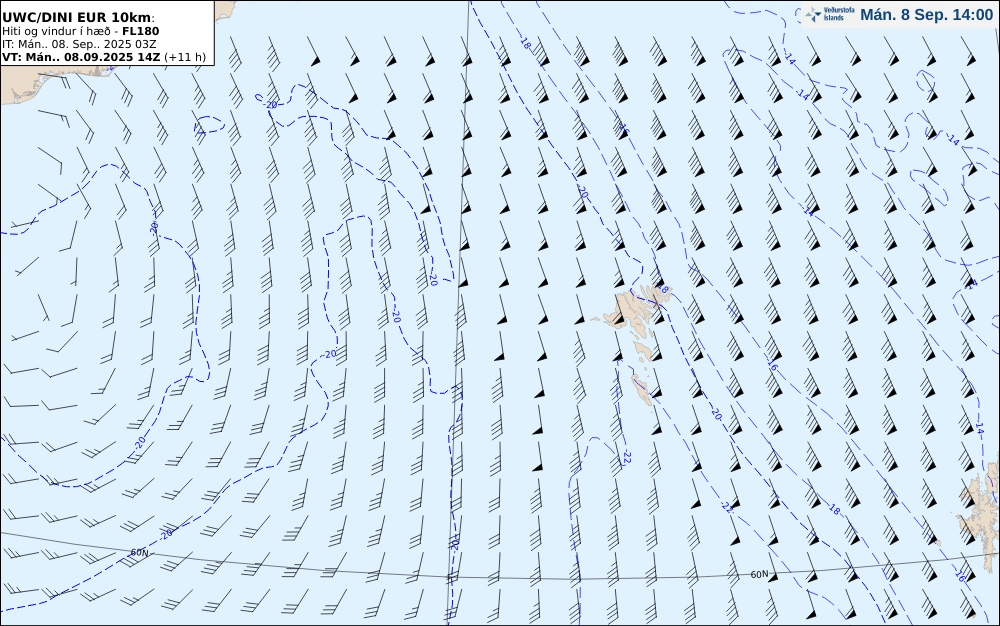
Task: Click the '-22' contour label south of the Faroe Islands
Action: coord(626,456)
